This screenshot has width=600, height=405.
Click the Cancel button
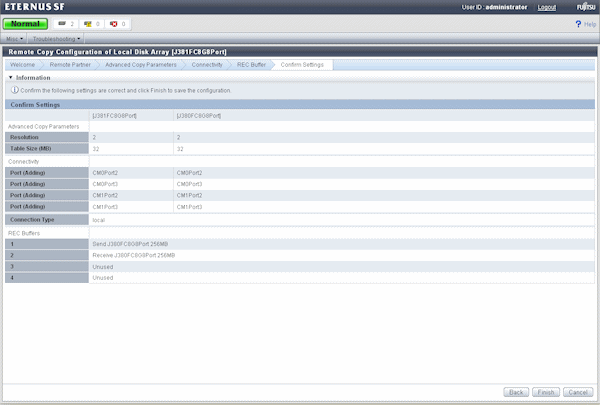click(578, 392)
